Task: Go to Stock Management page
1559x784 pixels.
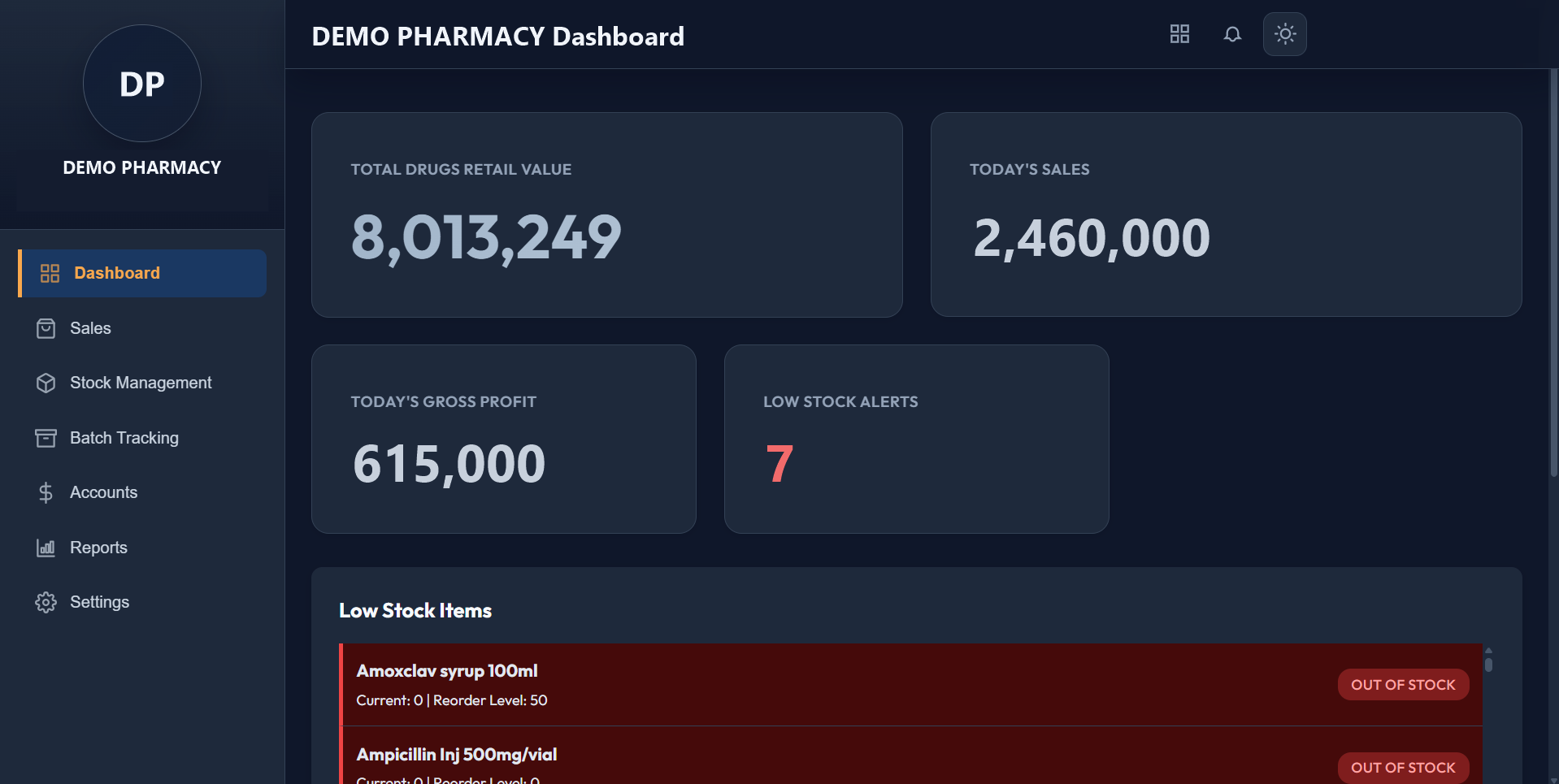Action: [x=142, y=383]
